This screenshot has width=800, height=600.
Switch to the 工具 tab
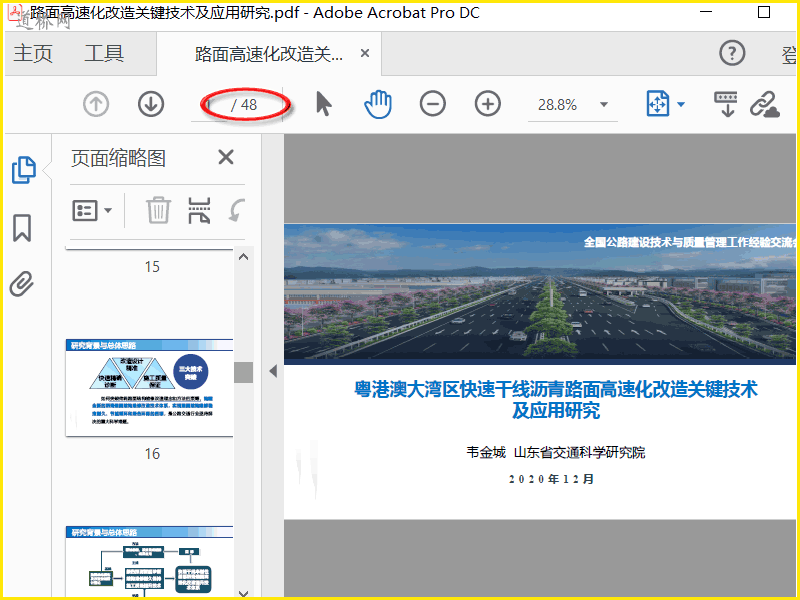104,53
